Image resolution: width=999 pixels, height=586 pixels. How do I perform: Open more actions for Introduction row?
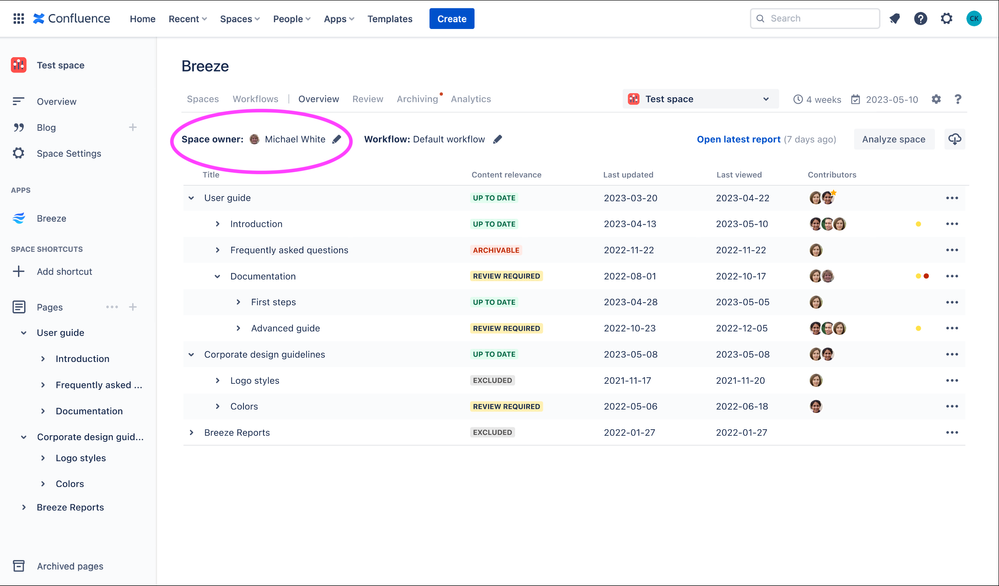(x=952, y=224)
